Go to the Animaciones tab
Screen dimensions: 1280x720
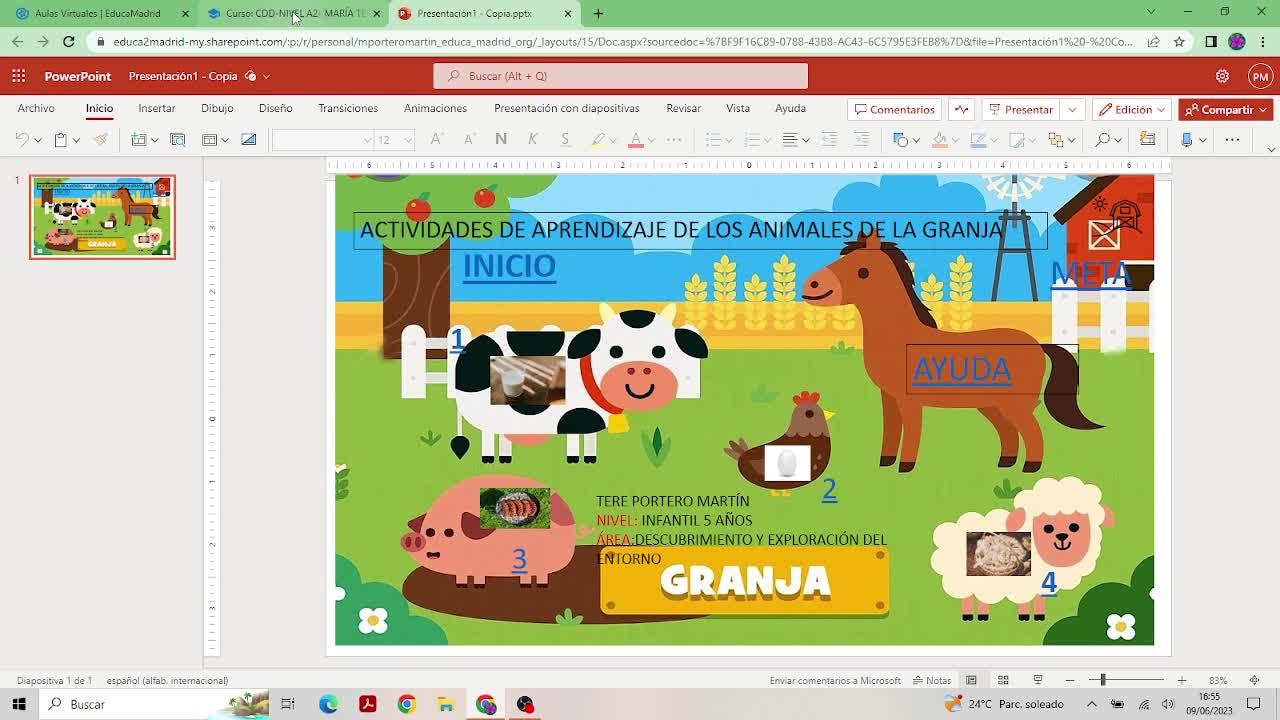[x=435, y=108]
